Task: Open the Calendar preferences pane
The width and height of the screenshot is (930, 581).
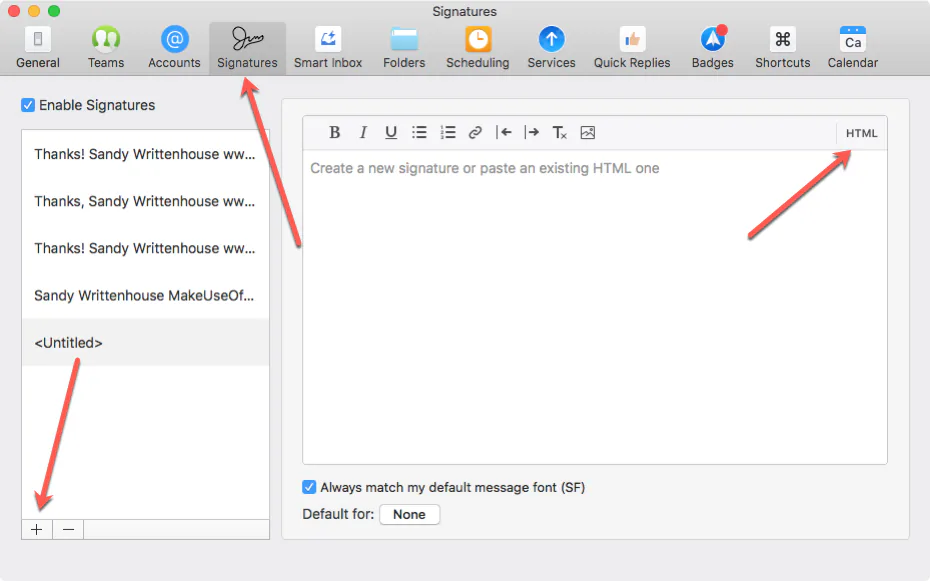Action: tap(852, 49)
